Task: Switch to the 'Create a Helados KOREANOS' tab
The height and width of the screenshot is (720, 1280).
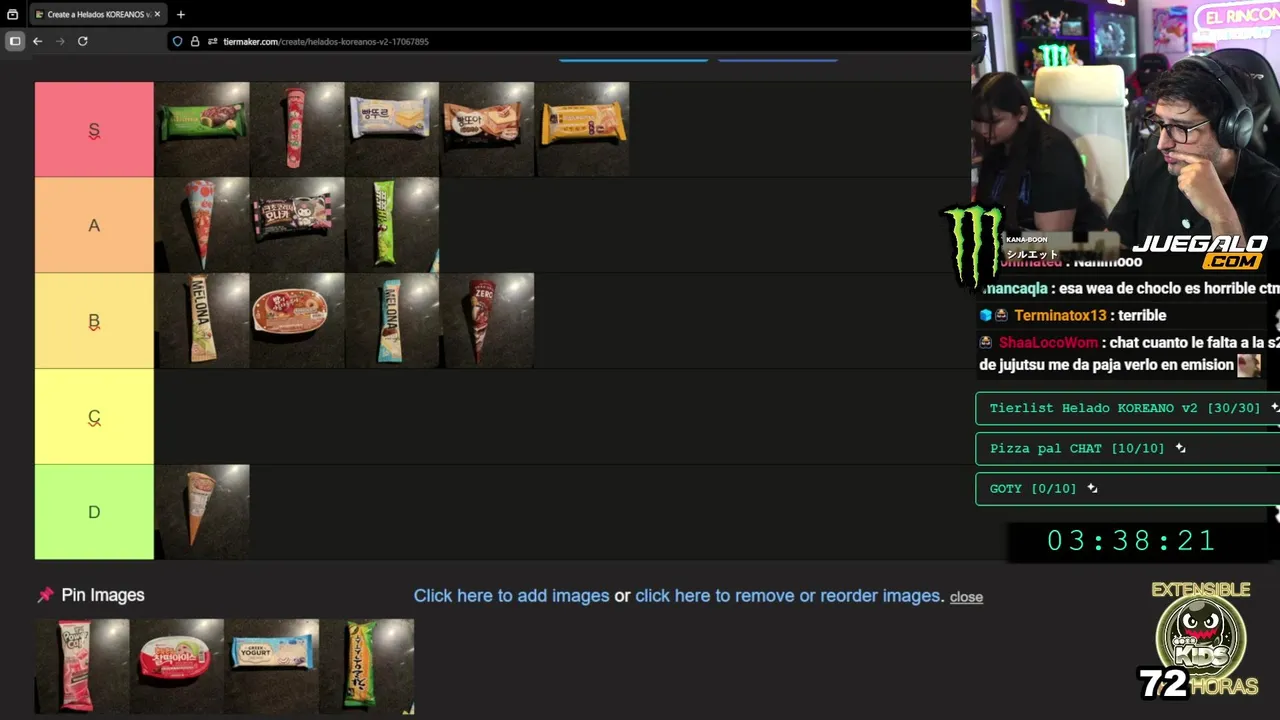Action: coord(97,14)
